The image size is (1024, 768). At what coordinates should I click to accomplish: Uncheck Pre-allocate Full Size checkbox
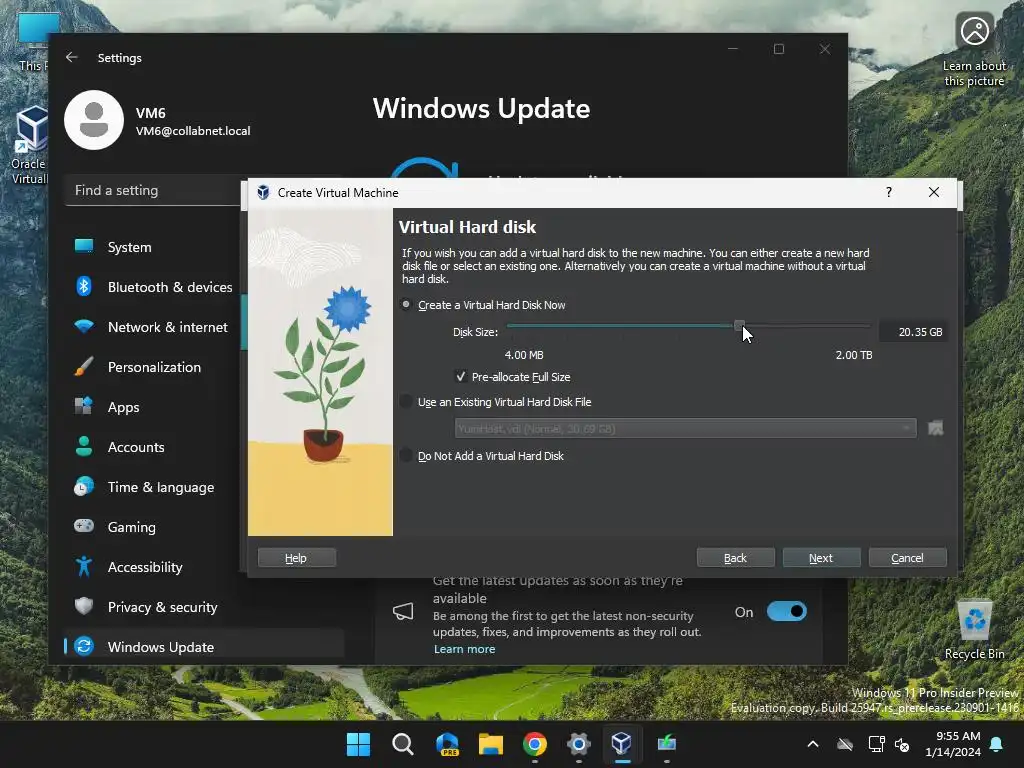(x=461, y=377)
